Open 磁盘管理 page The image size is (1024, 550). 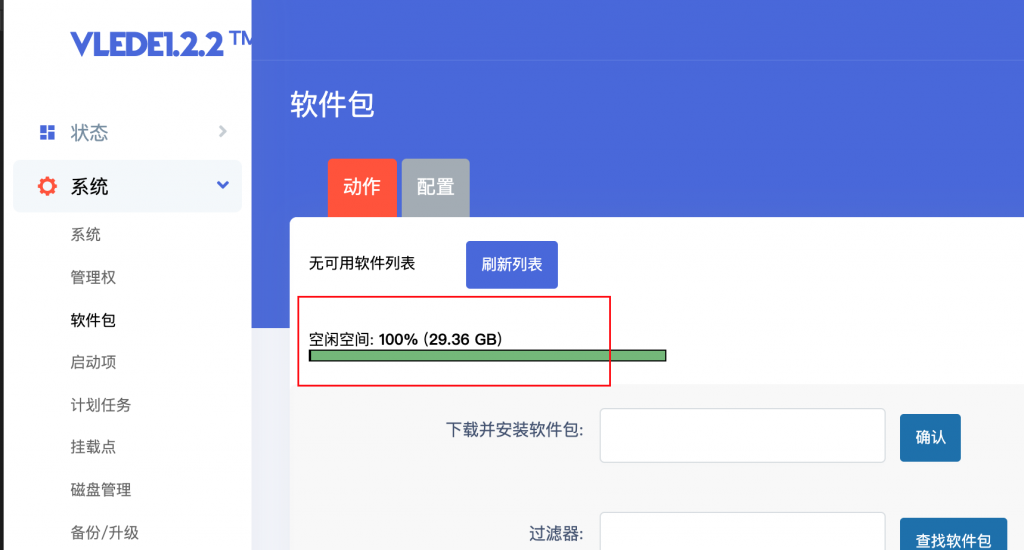(x=101, y=490)
